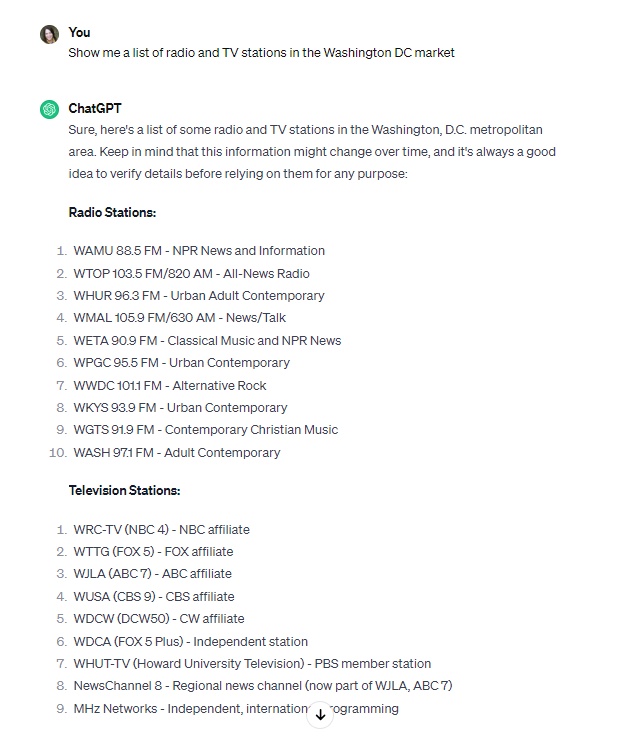The image size is (640, 736).
Task: Click the "Radio Stations:" heading
Action: click(x=112, y=213)
